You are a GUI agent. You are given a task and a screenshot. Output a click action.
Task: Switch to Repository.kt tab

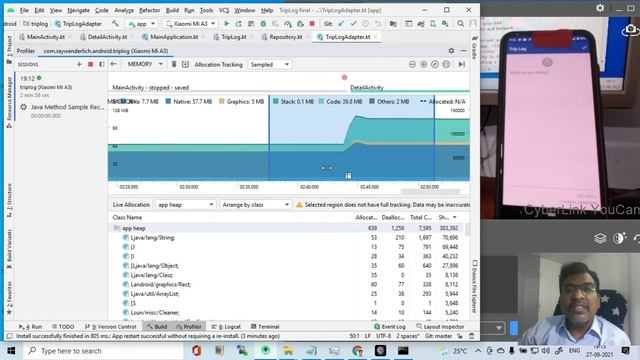tap(285, 37)
